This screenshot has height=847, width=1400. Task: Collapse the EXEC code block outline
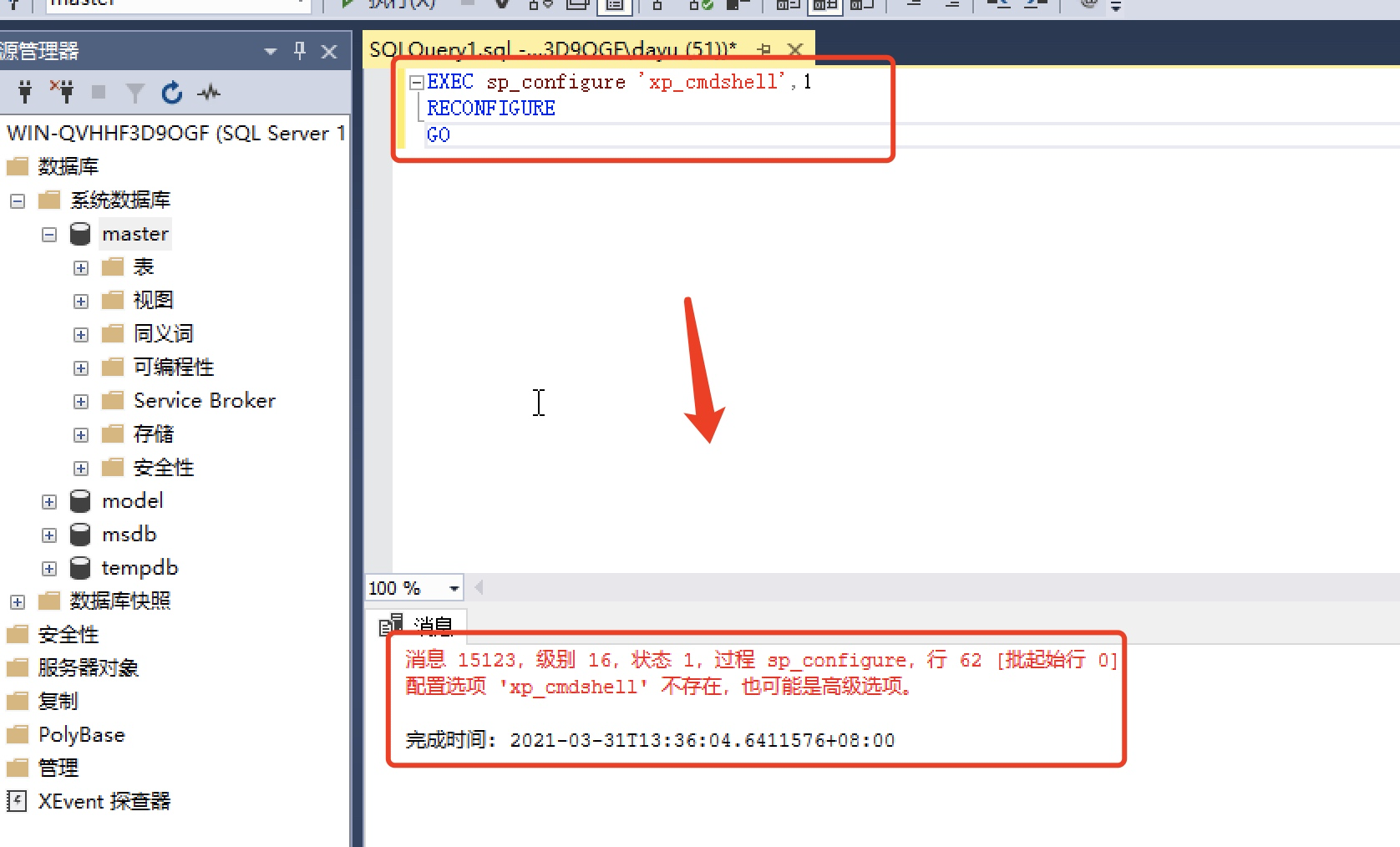click(x=416, y=82)
